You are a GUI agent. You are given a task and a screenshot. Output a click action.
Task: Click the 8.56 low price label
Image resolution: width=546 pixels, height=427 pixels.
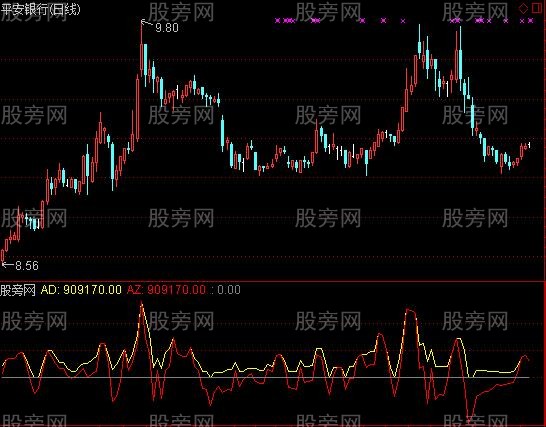27,266
